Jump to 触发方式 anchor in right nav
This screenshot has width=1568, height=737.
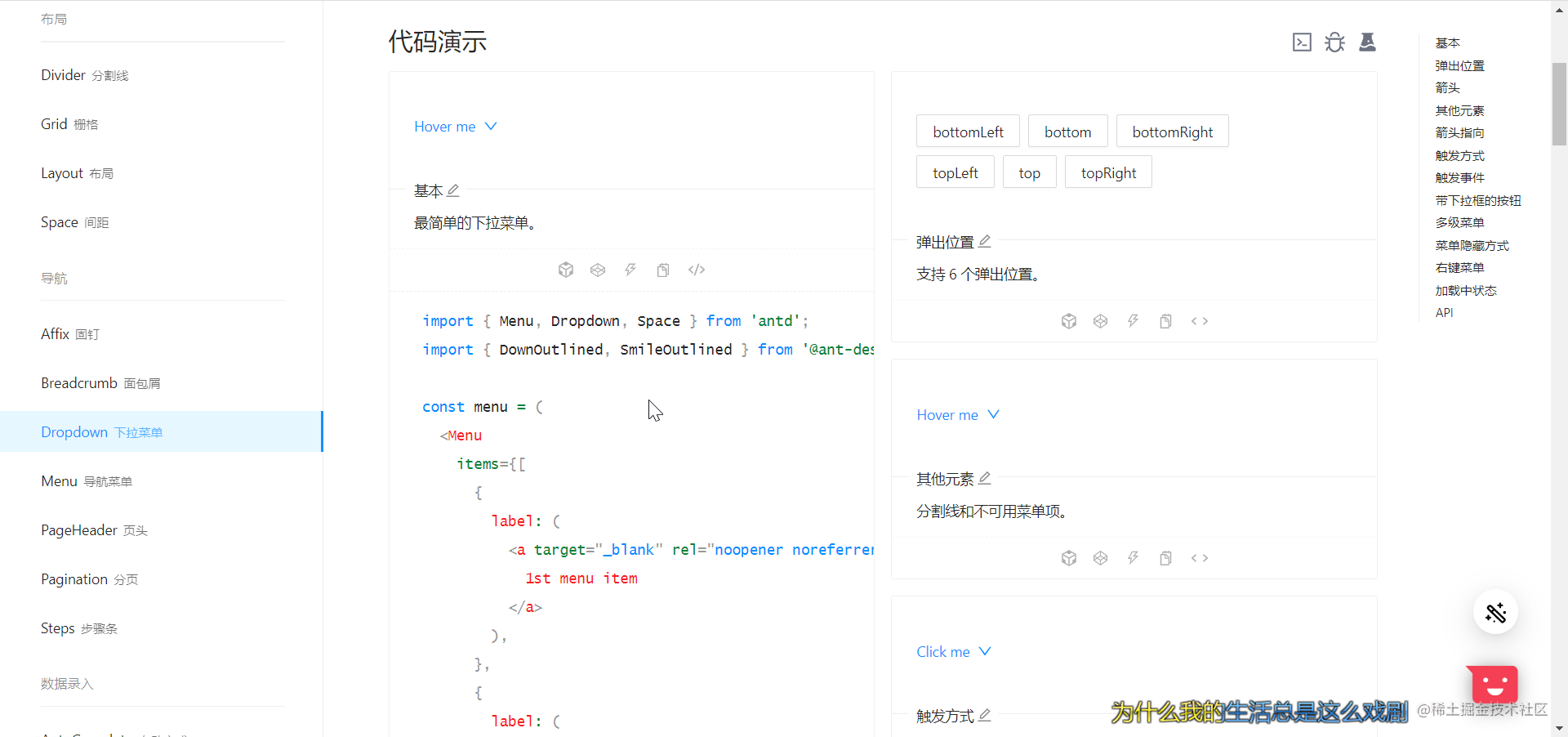click(x=1459, y=156)
